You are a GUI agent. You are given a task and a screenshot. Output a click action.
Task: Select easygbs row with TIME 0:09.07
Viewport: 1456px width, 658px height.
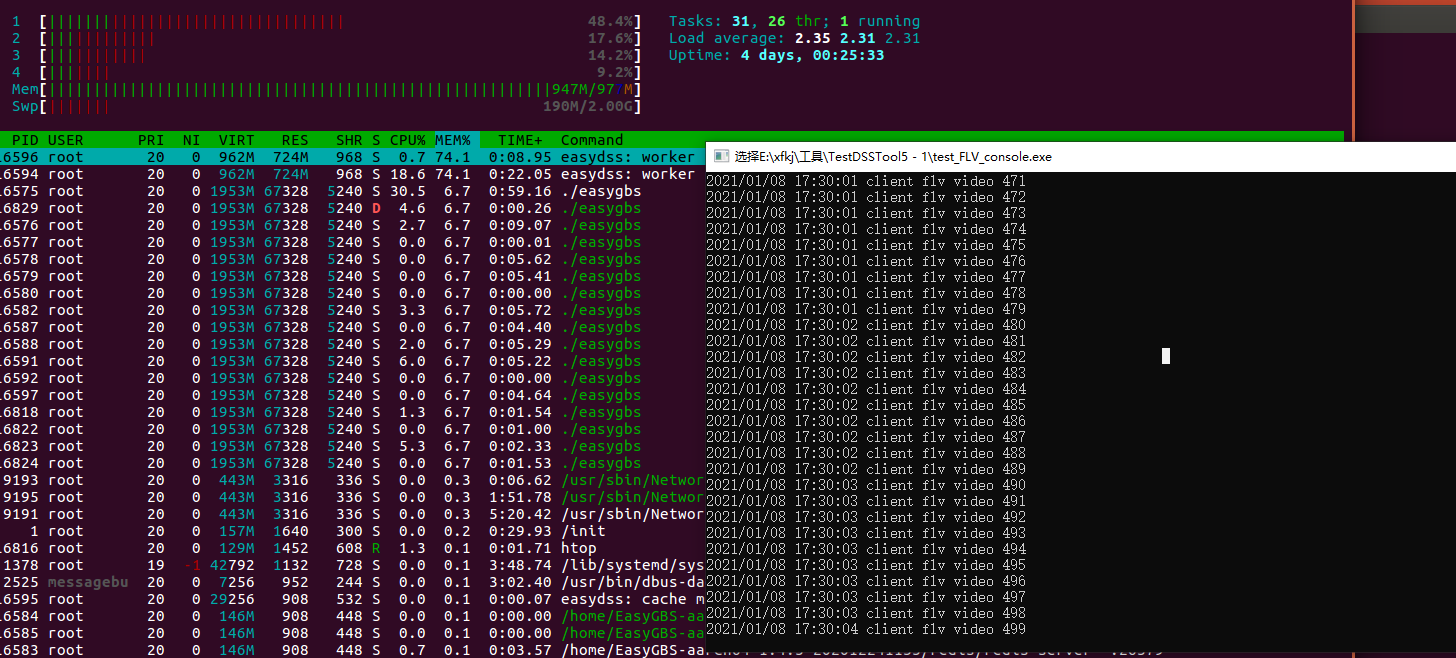pyautogui.click(x=352, y=225)
